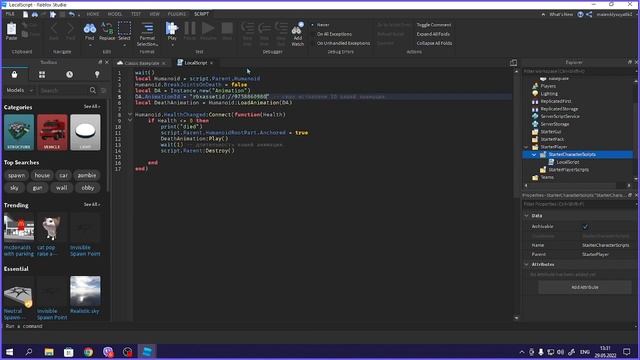
Task: Select LocalScript in Explorer tree
Action: click(567, 162)
